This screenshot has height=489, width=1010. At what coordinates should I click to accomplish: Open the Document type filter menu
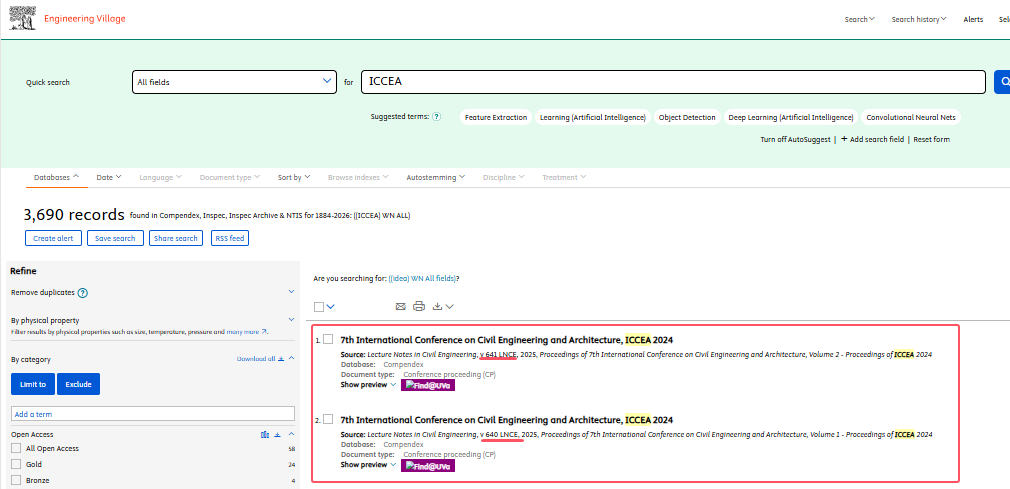pos(230,177)
